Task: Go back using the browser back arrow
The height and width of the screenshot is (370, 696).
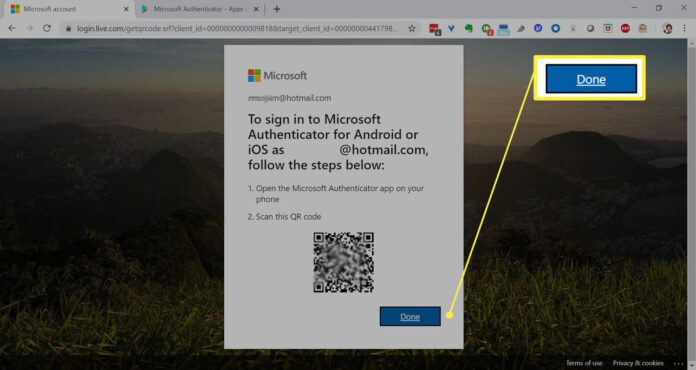Action: pyautogui.click(x=12, y=28)
